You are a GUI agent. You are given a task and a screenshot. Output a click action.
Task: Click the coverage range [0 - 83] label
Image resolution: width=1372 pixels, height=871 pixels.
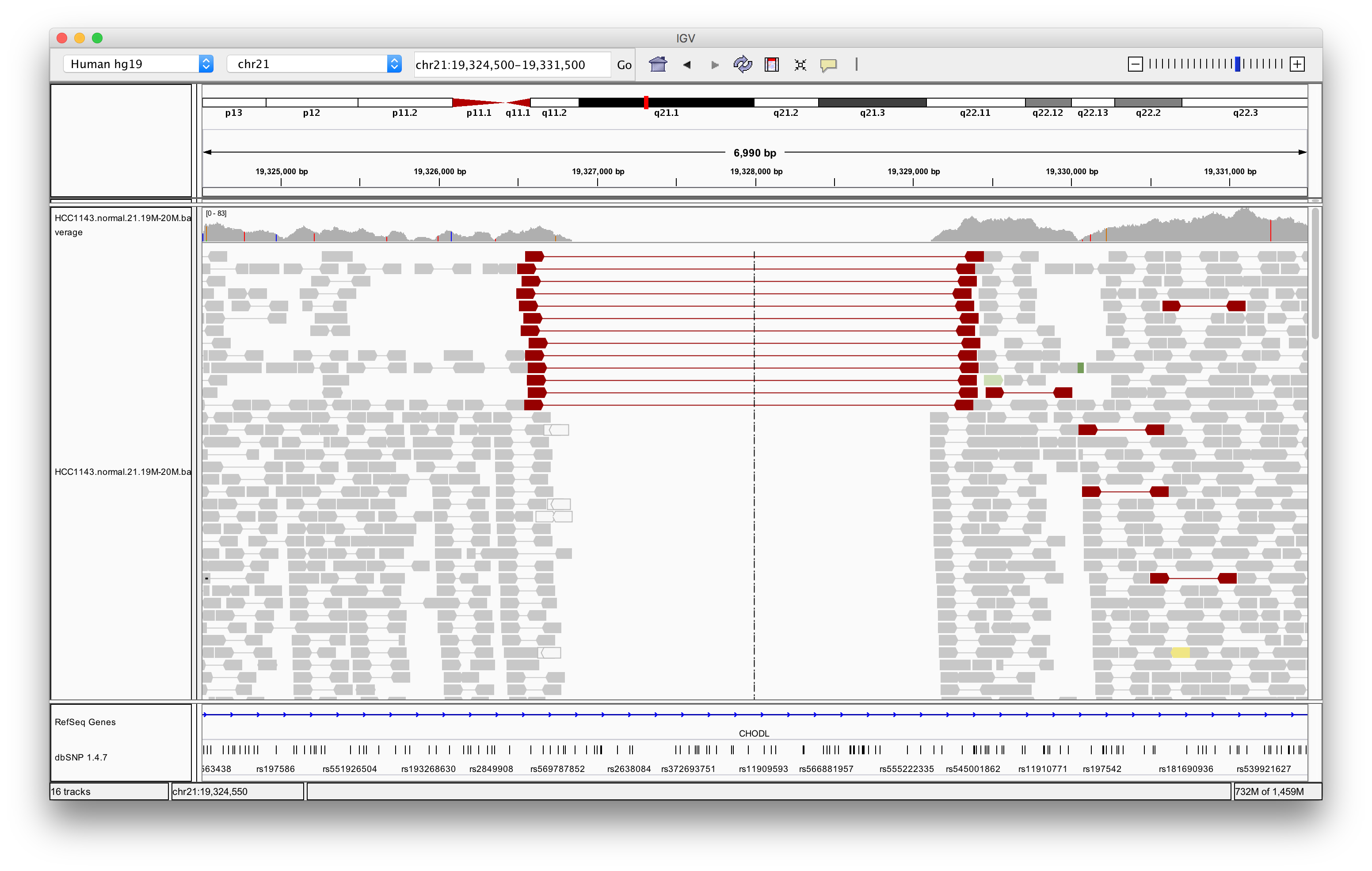point(216,213)
